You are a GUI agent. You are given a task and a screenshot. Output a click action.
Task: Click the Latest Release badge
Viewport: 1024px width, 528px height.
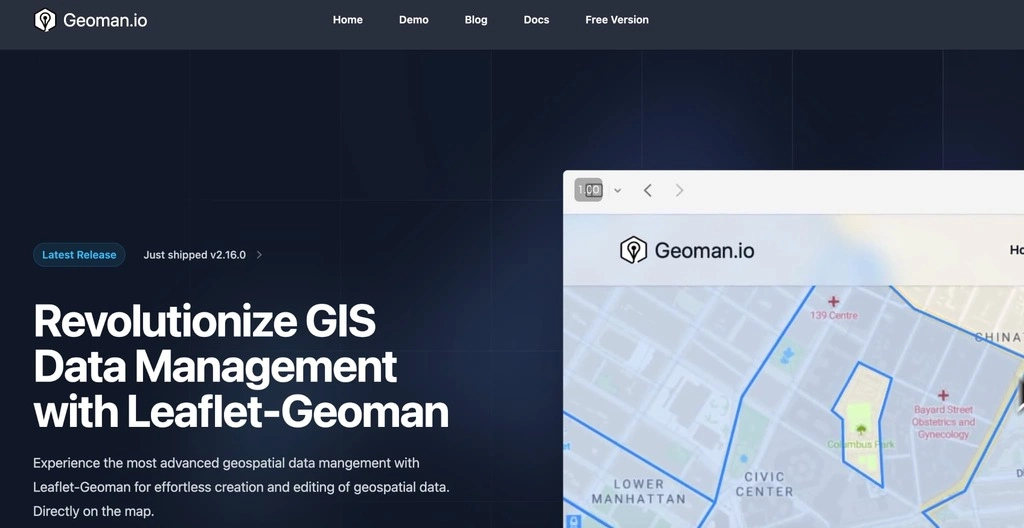tap(79, 255)
